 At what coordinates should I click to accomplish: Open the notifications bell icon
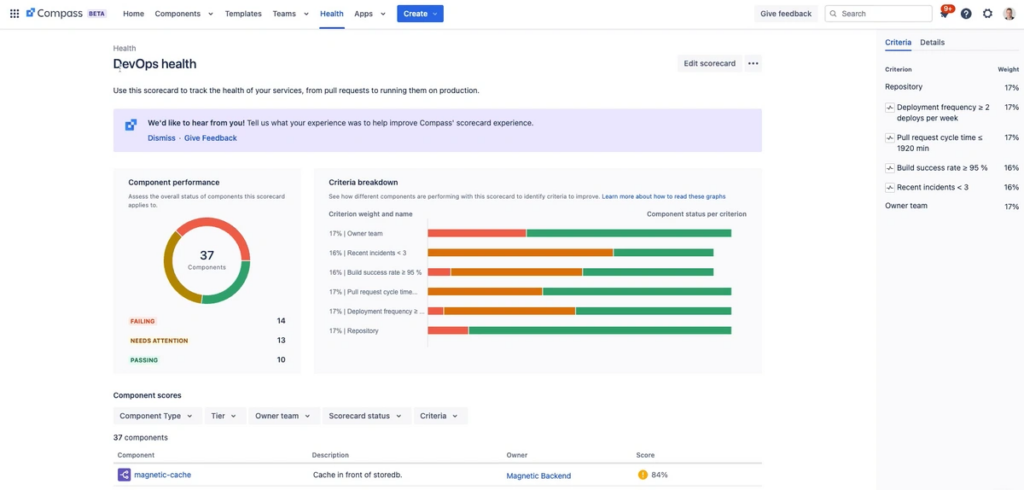(x=944, y=14)
